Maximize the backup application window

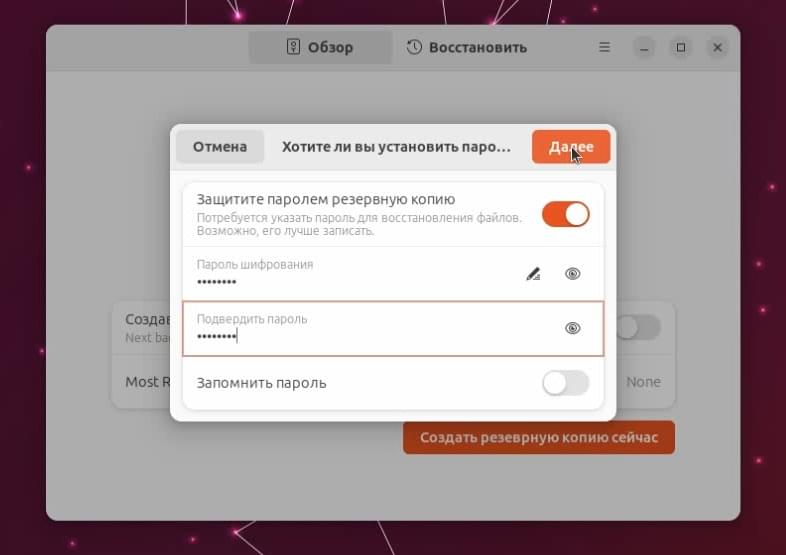681,48
